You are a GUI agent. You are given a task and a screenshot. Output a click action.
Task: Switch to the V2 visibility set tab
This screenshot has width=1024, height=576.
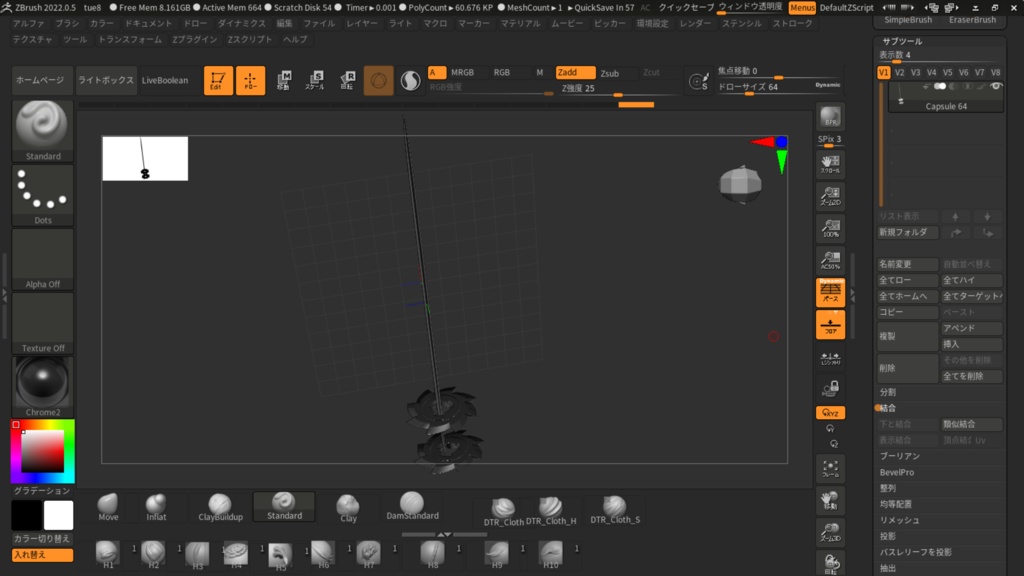click(x=899, y=72)
